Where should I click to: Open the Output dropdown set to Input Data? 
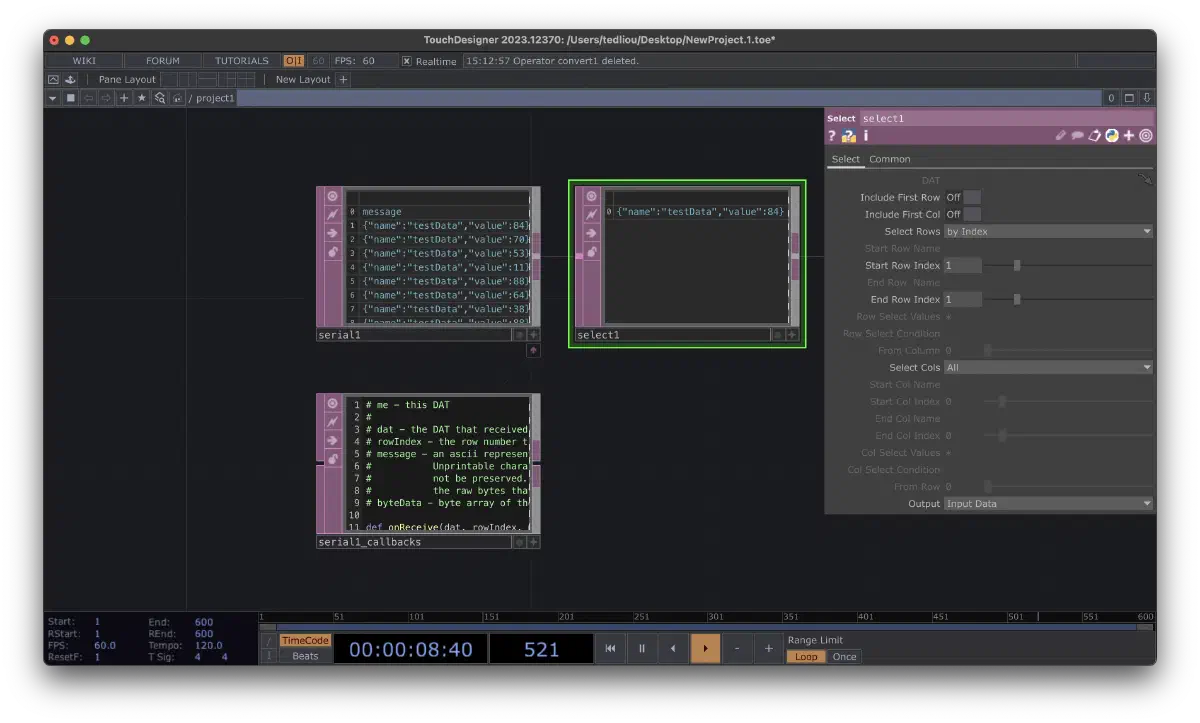tap(1047, 503)
